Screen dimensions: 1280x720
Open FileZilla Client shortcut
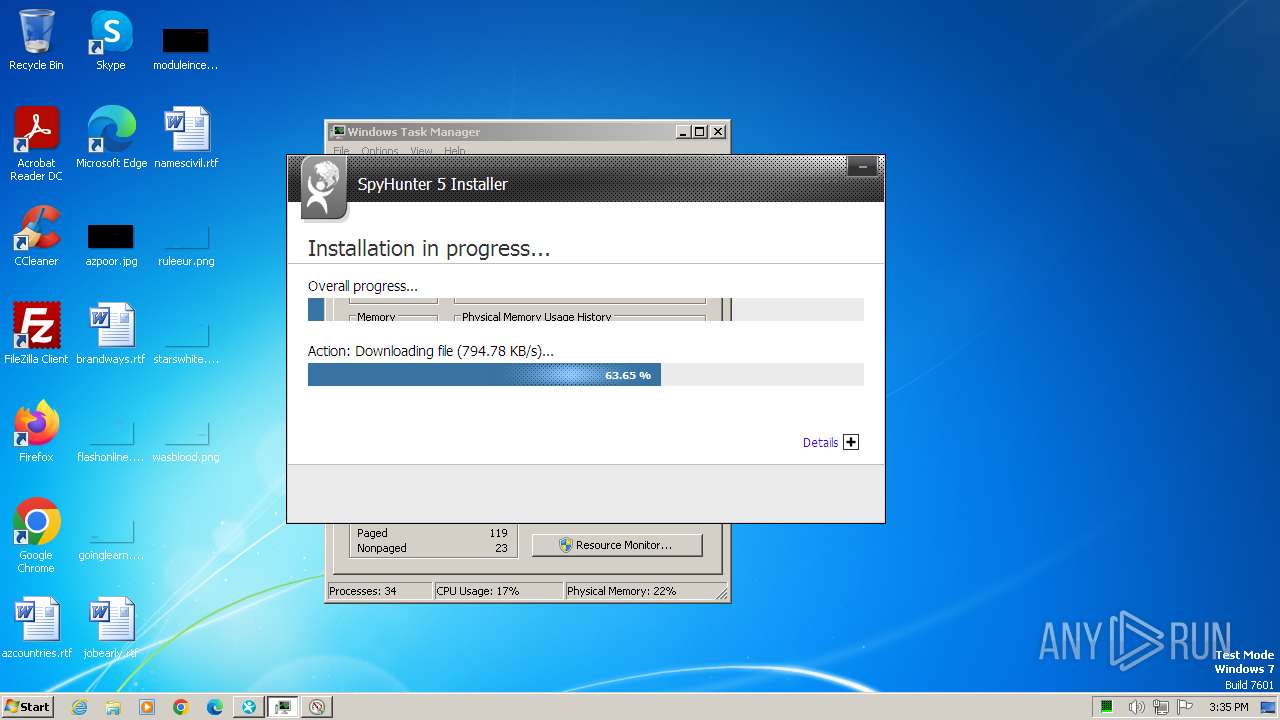(x=36, y=333)
